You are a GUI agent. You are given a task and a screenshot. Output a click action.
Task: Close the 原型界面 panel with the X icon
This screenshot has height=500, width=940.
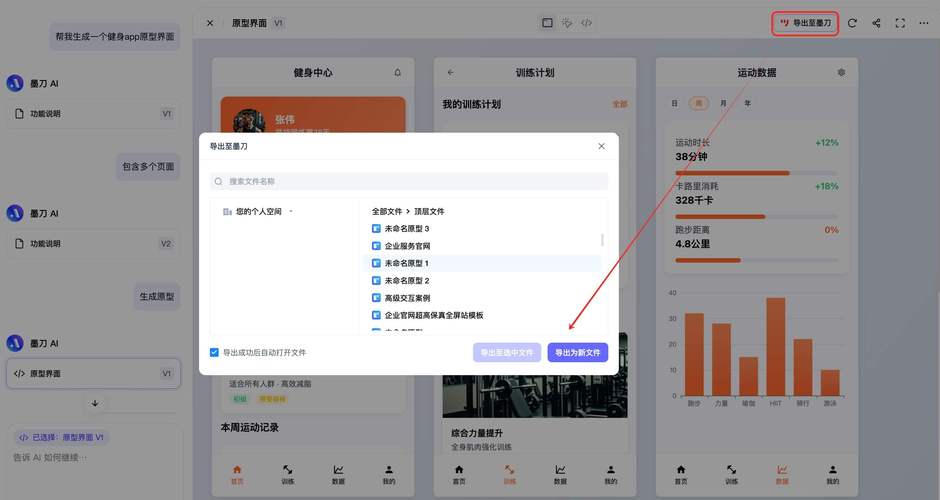pos(210,23)
